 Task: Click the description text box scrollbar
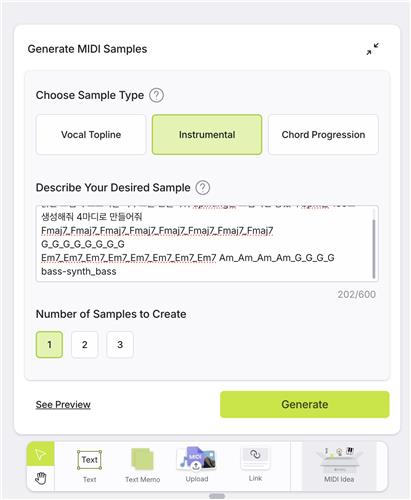(374, 249)
